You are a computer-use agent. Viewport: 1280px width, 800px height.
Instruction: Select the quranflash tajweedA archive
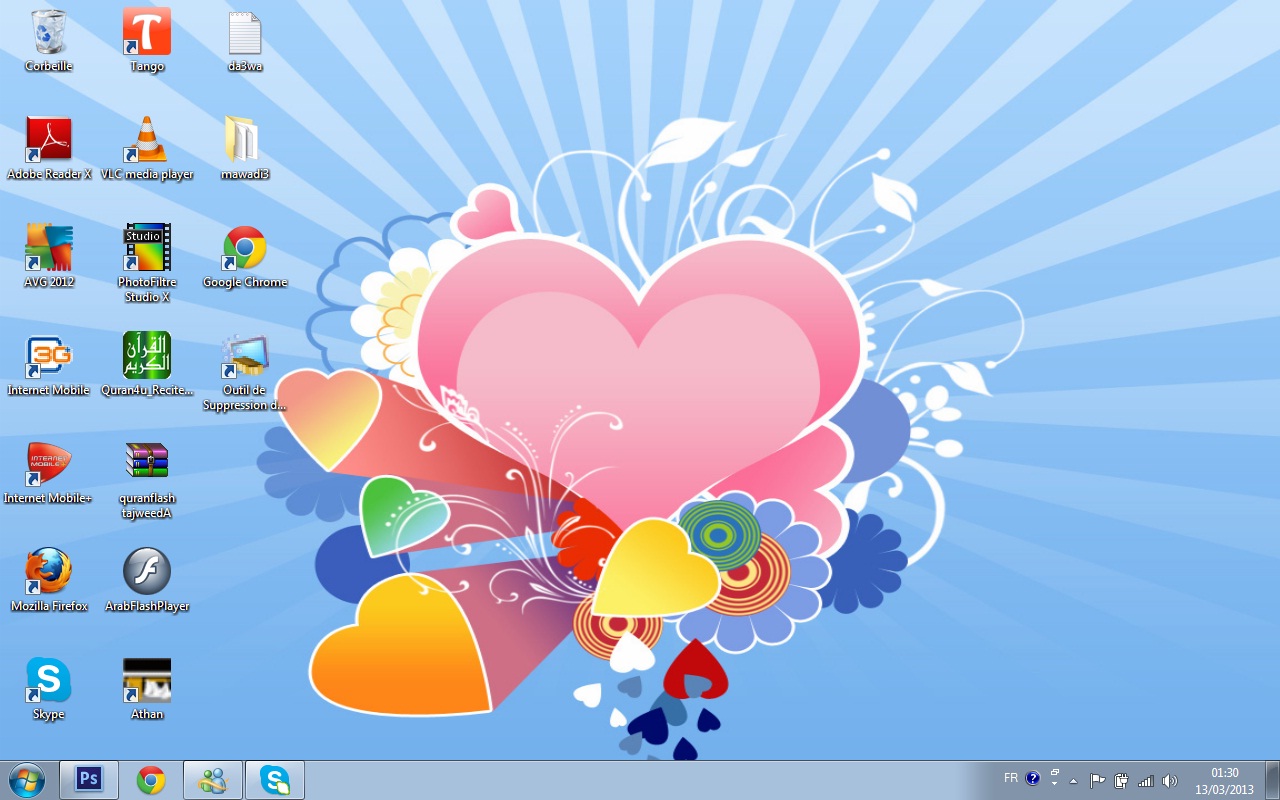pos(147,479)
